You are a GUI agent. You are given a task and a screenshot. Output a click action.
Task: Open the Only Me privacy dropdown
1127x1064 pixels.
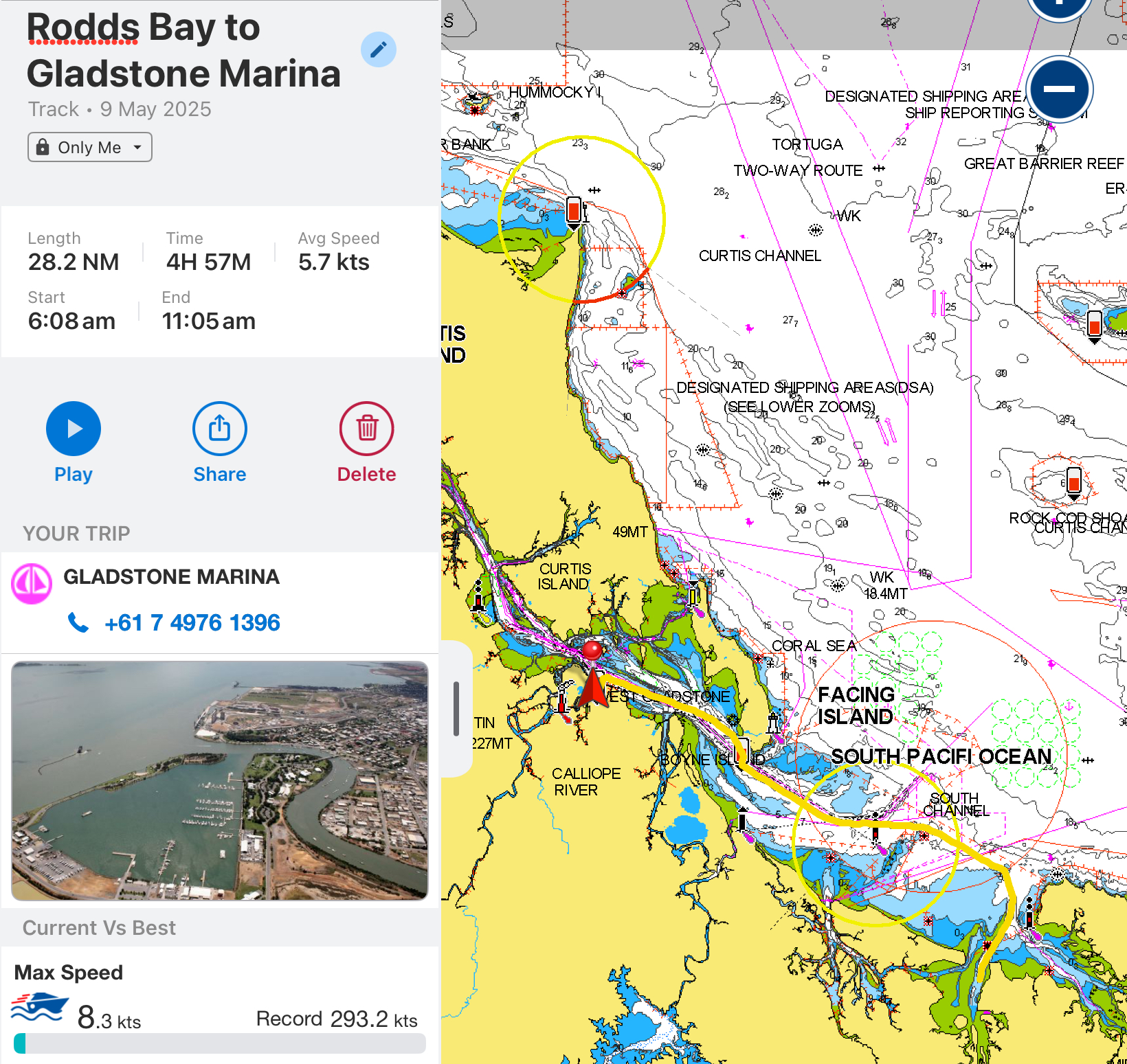tap(90, 147)
